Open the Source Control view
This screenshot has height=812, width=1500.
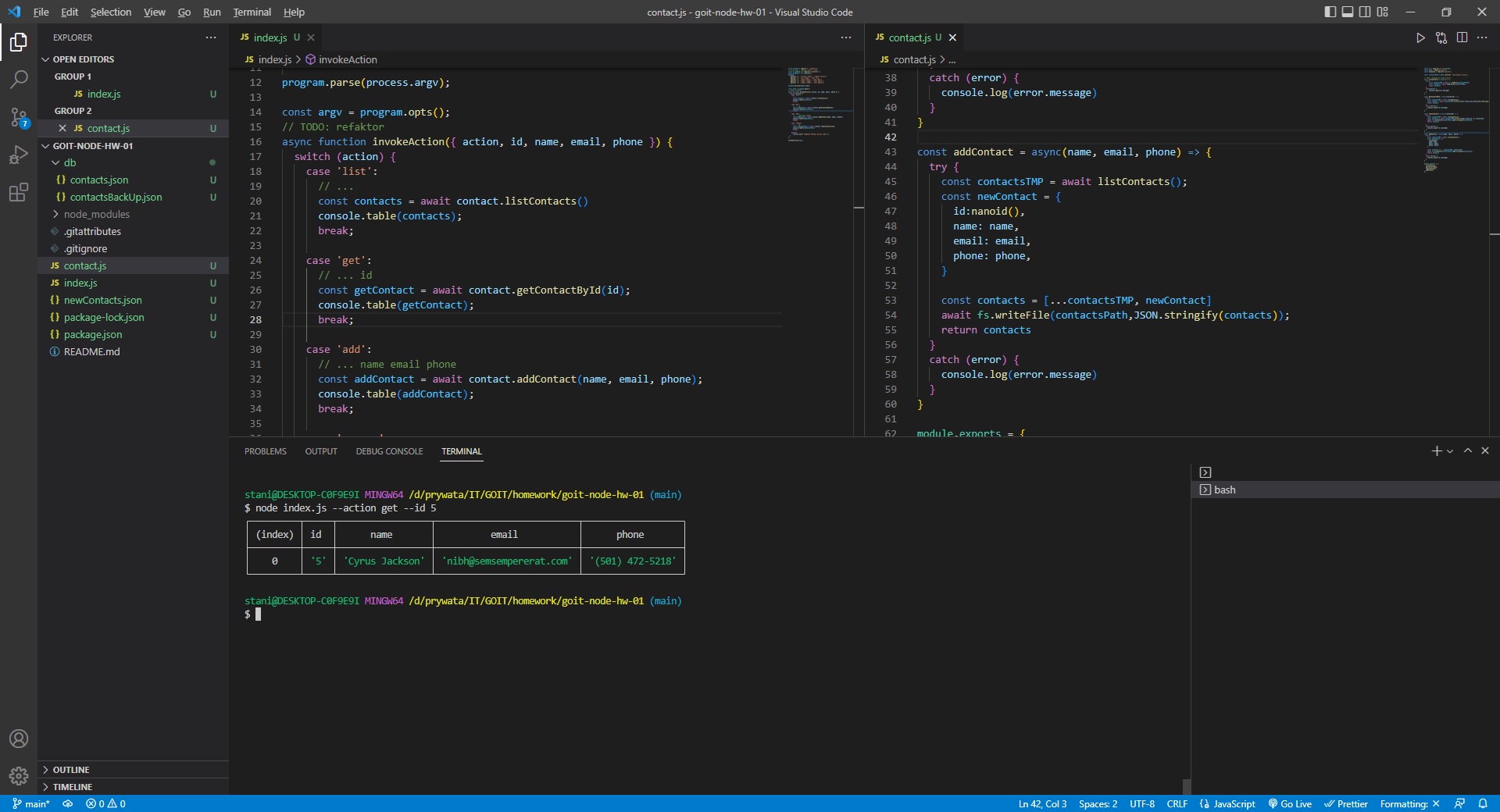[x=18, y=117]
